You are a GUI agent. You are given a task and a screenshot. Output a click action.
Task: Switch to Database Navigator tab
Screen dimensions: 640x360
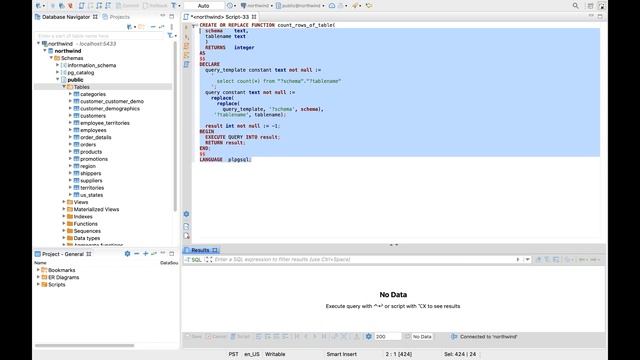(66, 17)
